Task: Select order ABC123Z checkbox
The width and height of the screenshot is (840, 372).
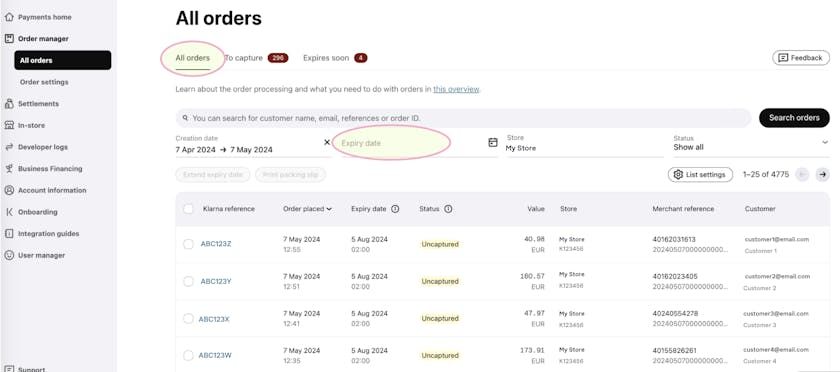Action: tap(188, 244)
